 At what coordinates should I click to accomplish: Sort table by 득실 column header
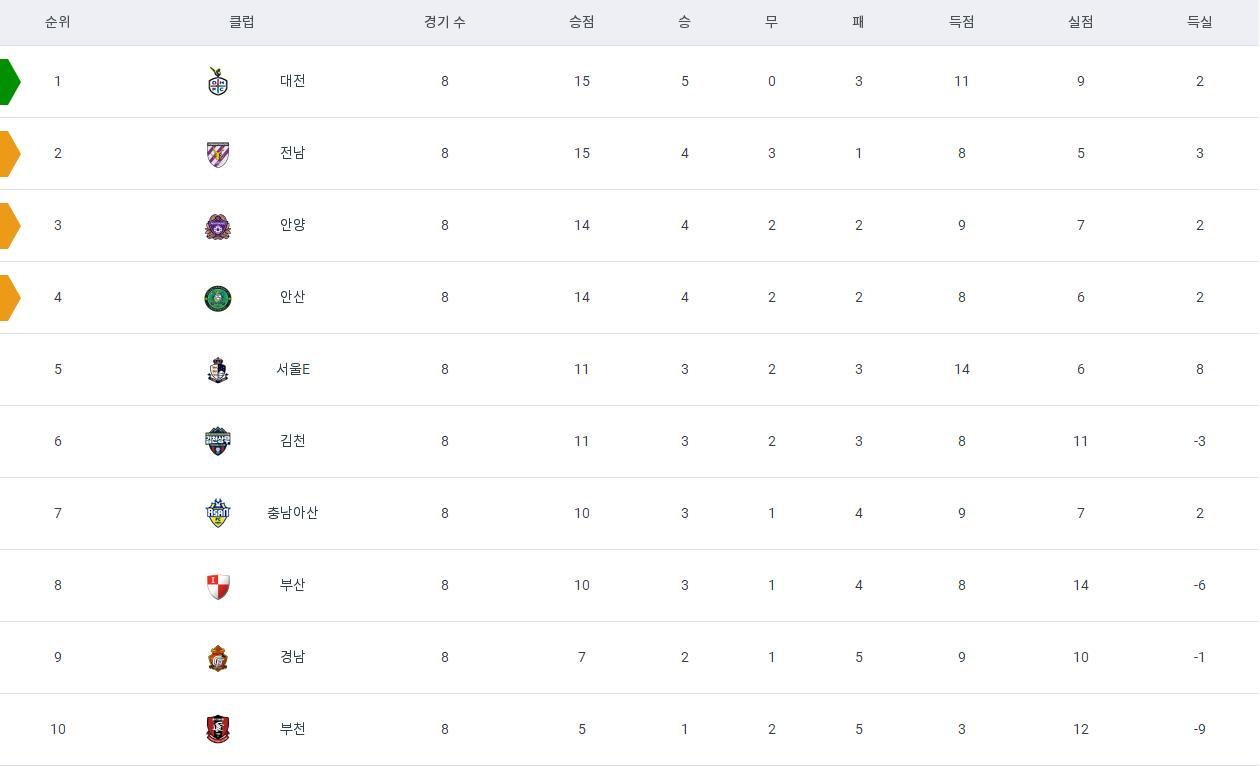coord(1200,22)
